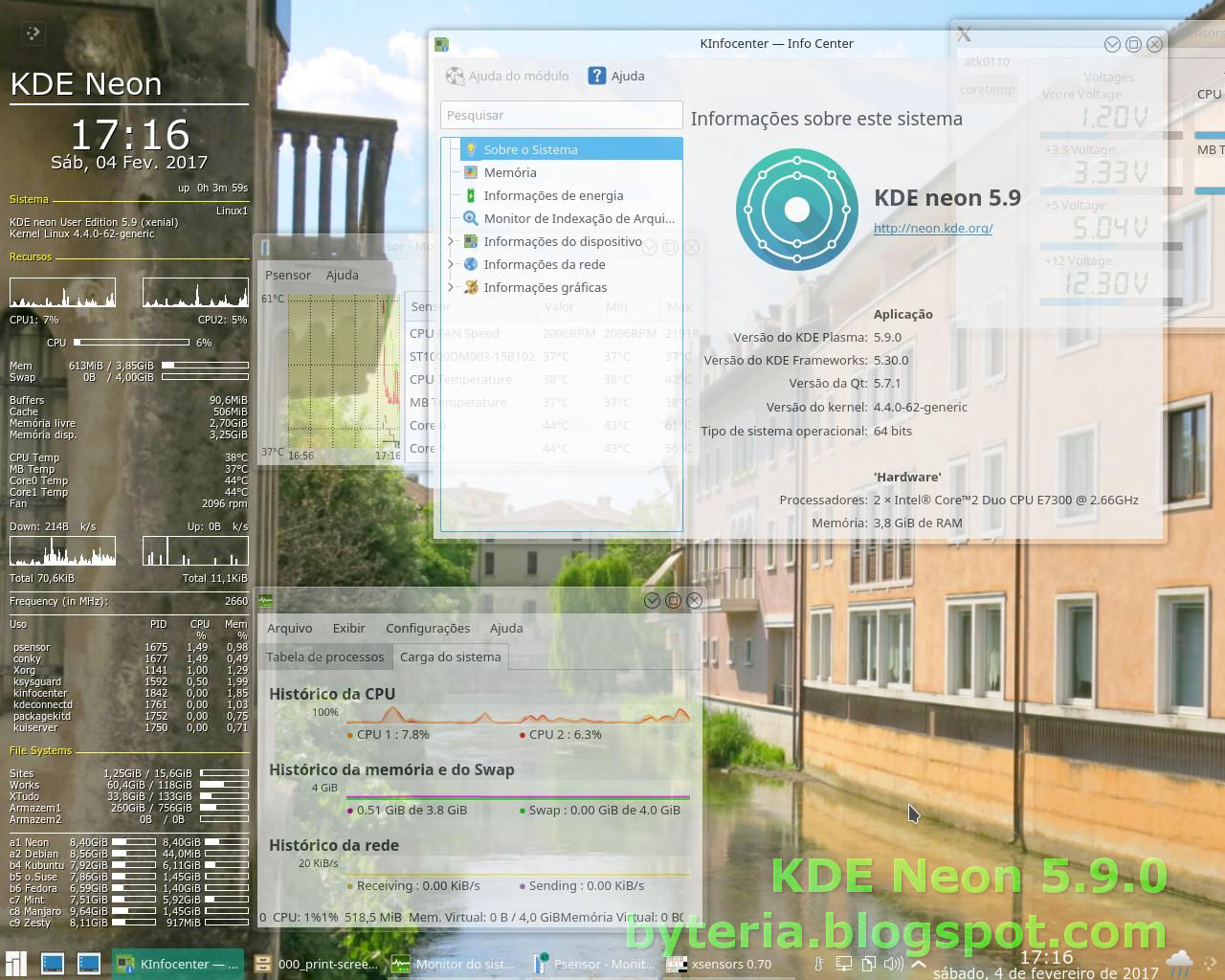Click inside the Pesquisar search field
The image size is (1225, 980).
tap(560, 115)
